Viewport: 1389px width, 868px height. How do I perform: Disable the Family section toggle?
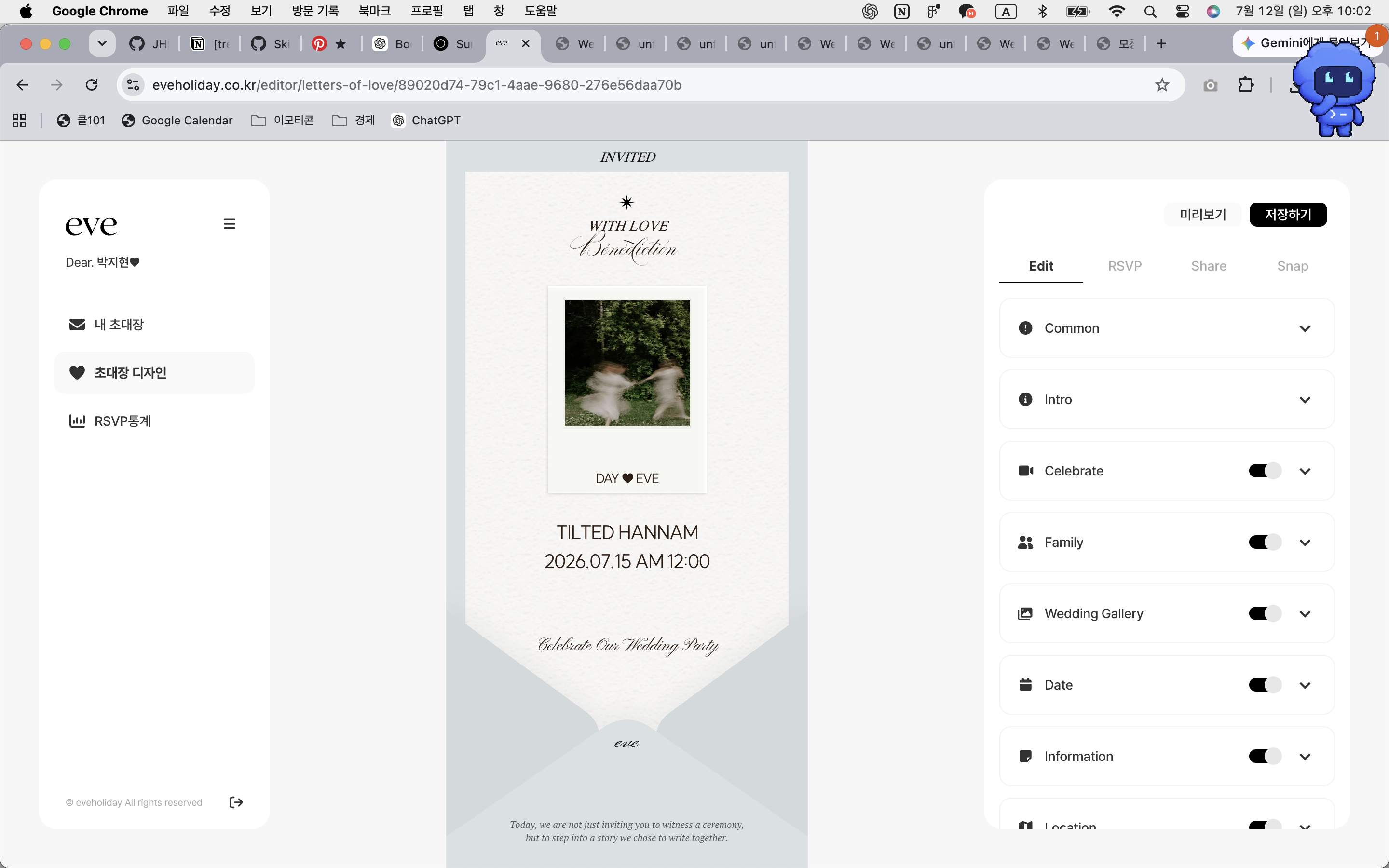pos(1265,542)
